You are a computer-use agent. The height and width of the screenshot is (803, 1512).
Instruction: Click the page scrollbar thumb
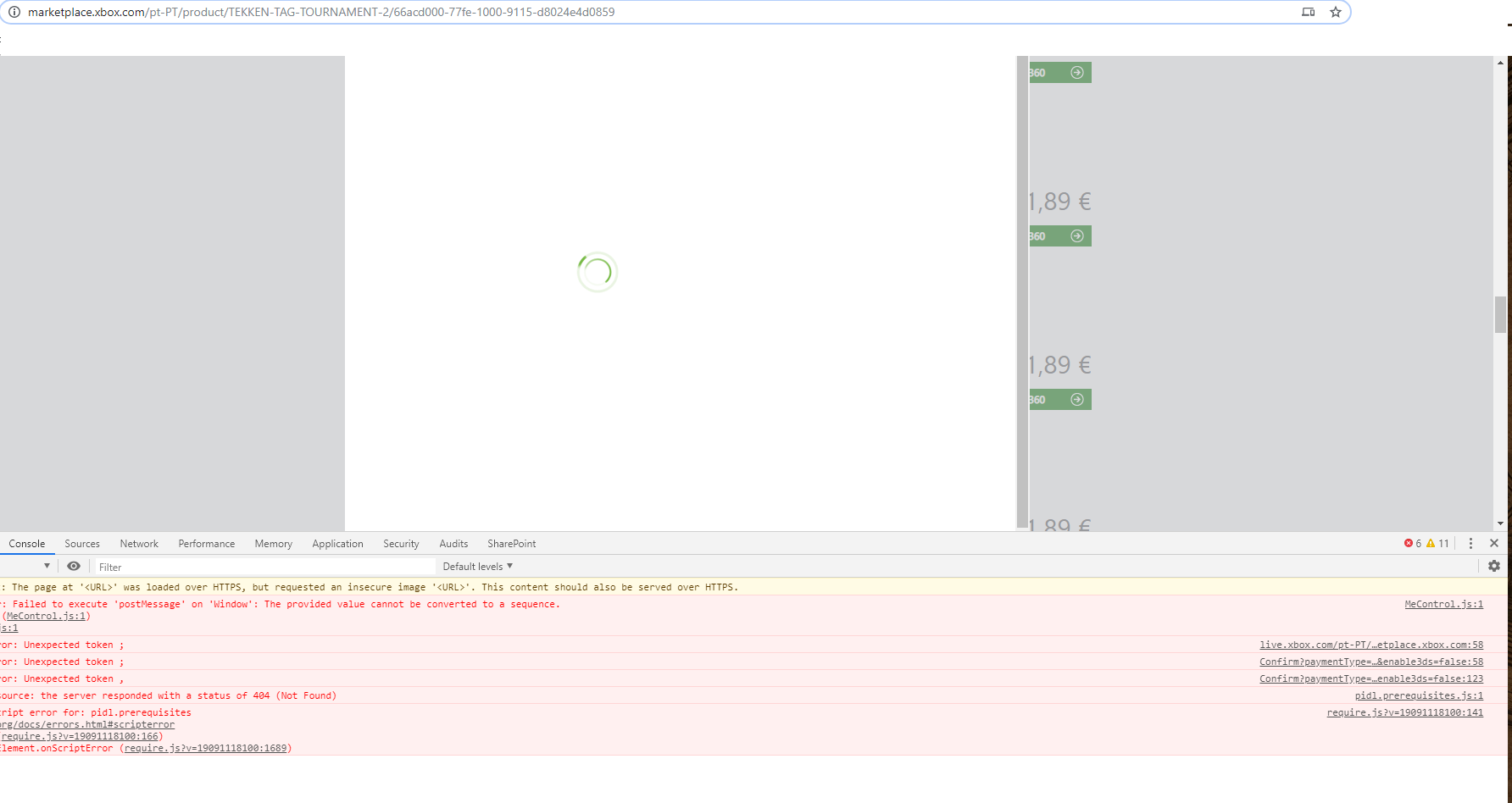1500,314
